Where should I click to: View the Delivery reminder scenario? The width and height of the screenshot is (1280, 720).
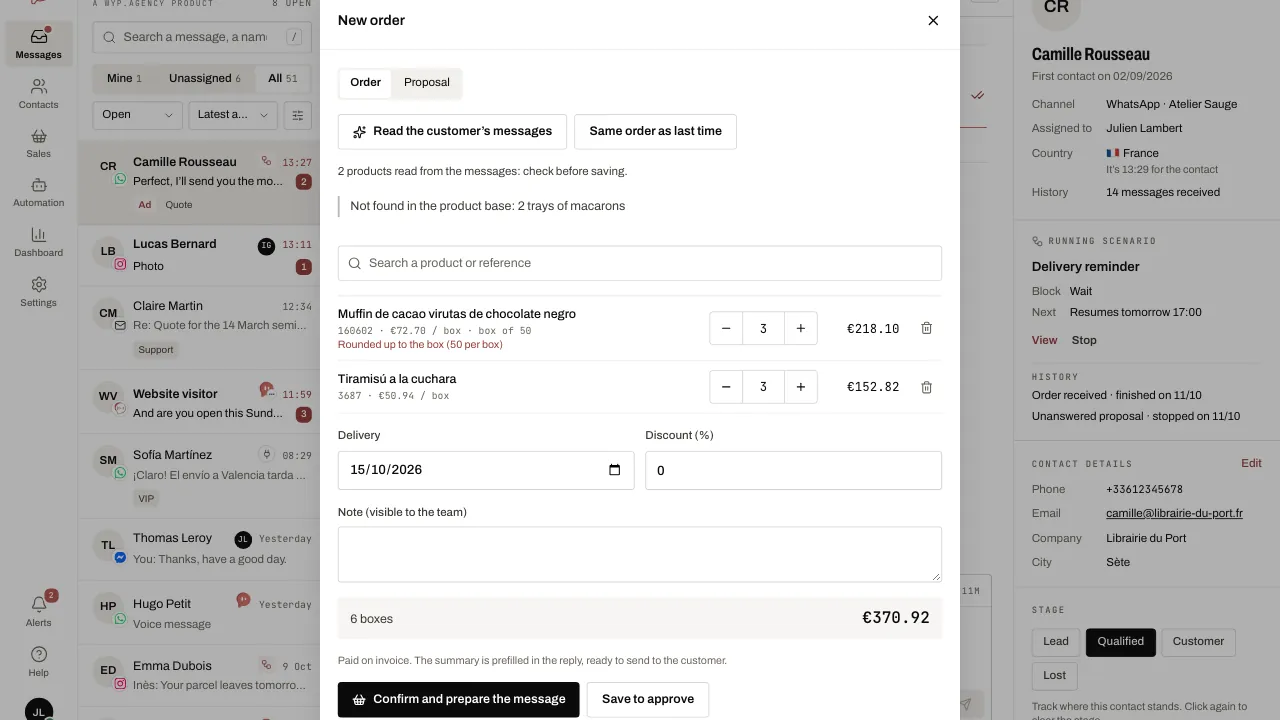coord(1044,340)
